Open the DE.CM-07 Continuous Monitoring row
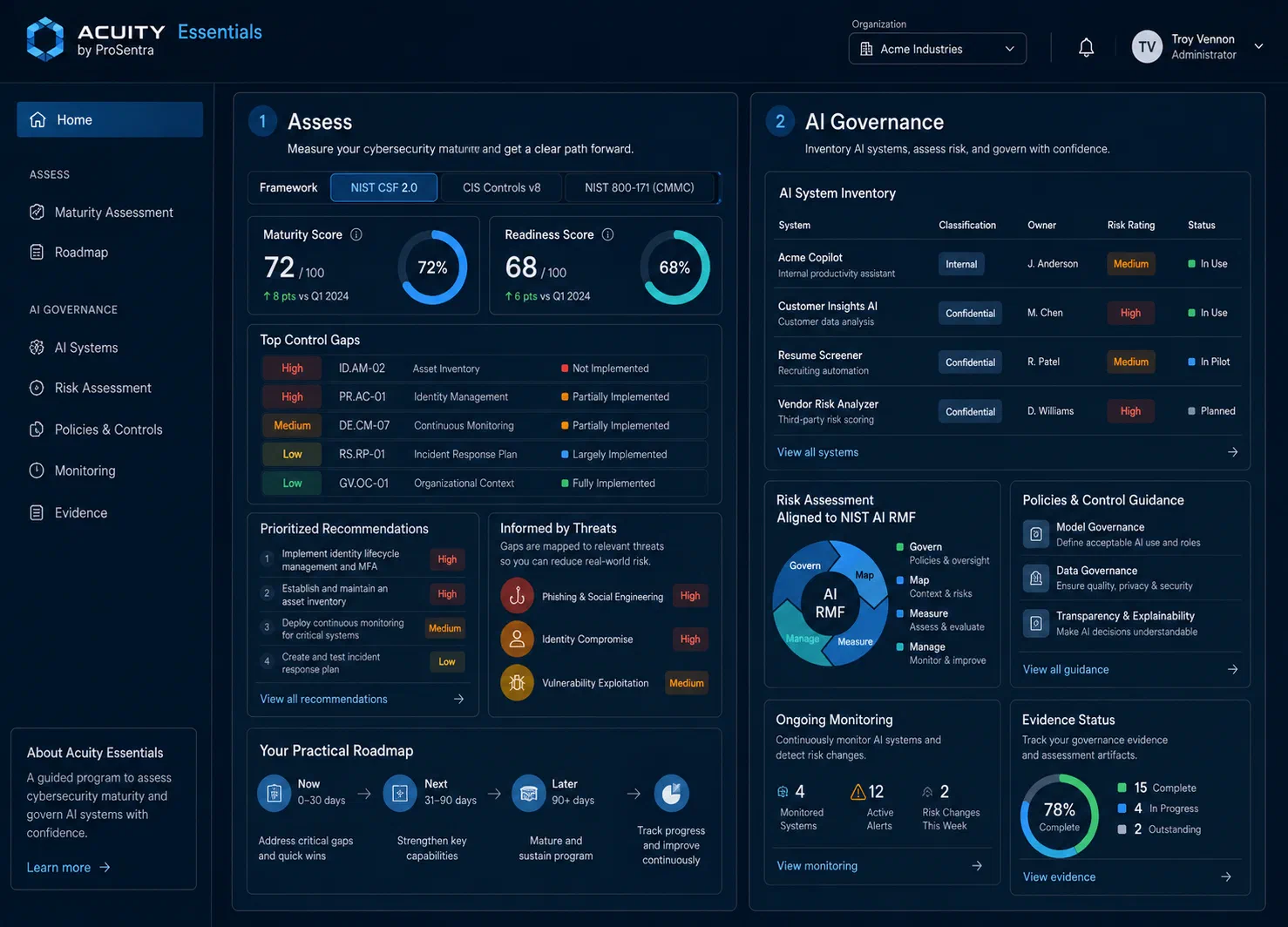The width and height of the screenshot is (1288, 927). click(x=484, y=425)
